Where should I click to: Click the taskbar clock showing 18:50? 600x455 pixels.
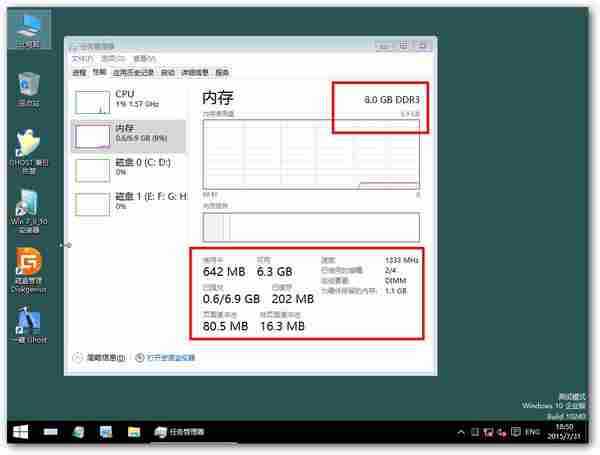coord(569,432)
